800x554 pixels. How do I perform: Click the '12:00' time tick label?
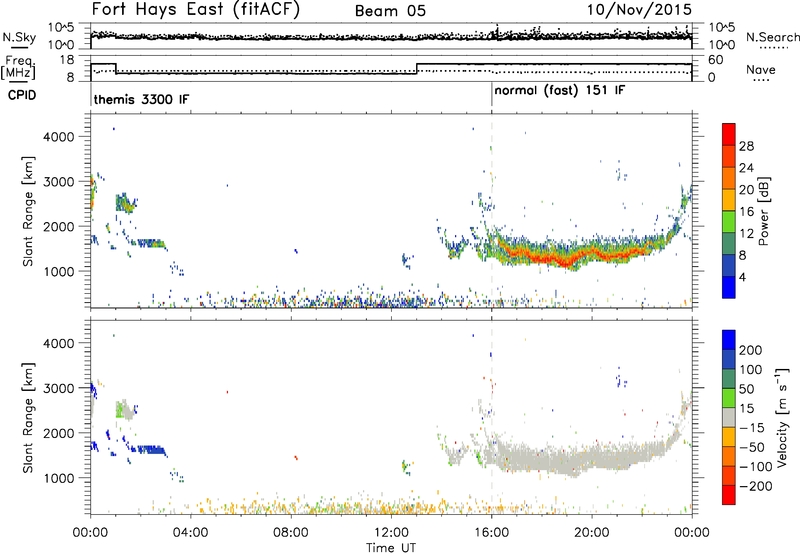pyautogui.click(x=391, y=533)
